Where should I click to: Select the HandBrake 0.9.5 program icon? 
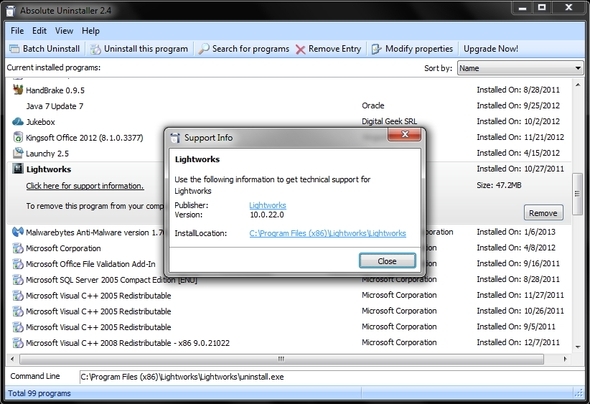pos(18,90)
